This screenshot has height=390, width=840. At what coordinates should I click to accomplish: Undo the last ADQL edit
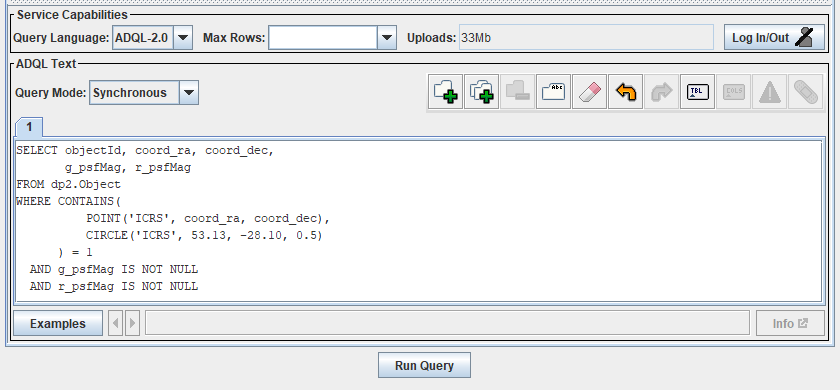click(x=625, y=92)
